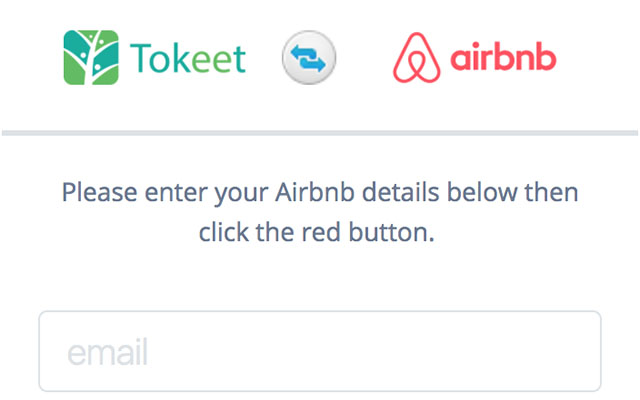Click the Tokeet green tree logo icon
The image size is (640, 400).
coord(91,57)
